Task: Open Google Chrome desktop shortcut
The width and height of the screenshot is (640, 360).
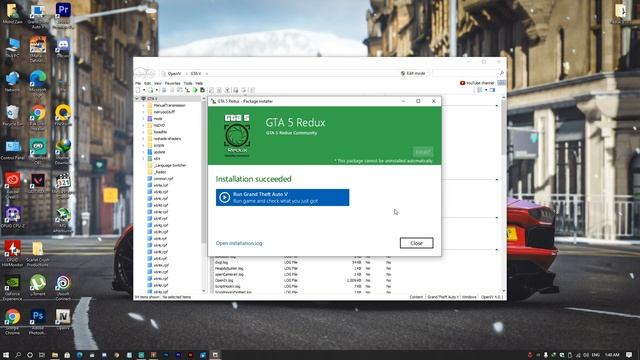Action: 13,322
